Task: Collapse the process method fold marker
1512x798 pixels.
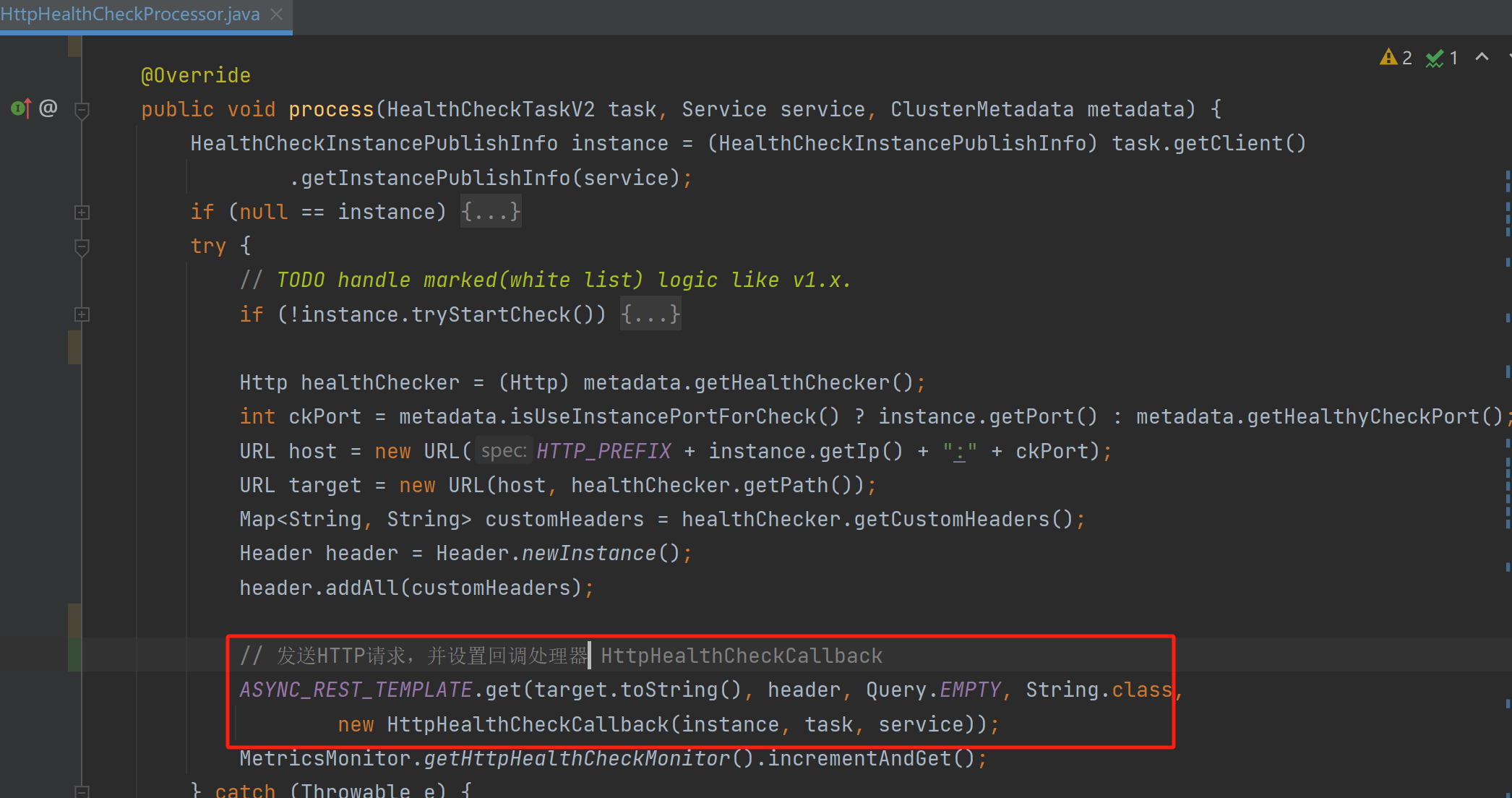Action: [82, 110]
